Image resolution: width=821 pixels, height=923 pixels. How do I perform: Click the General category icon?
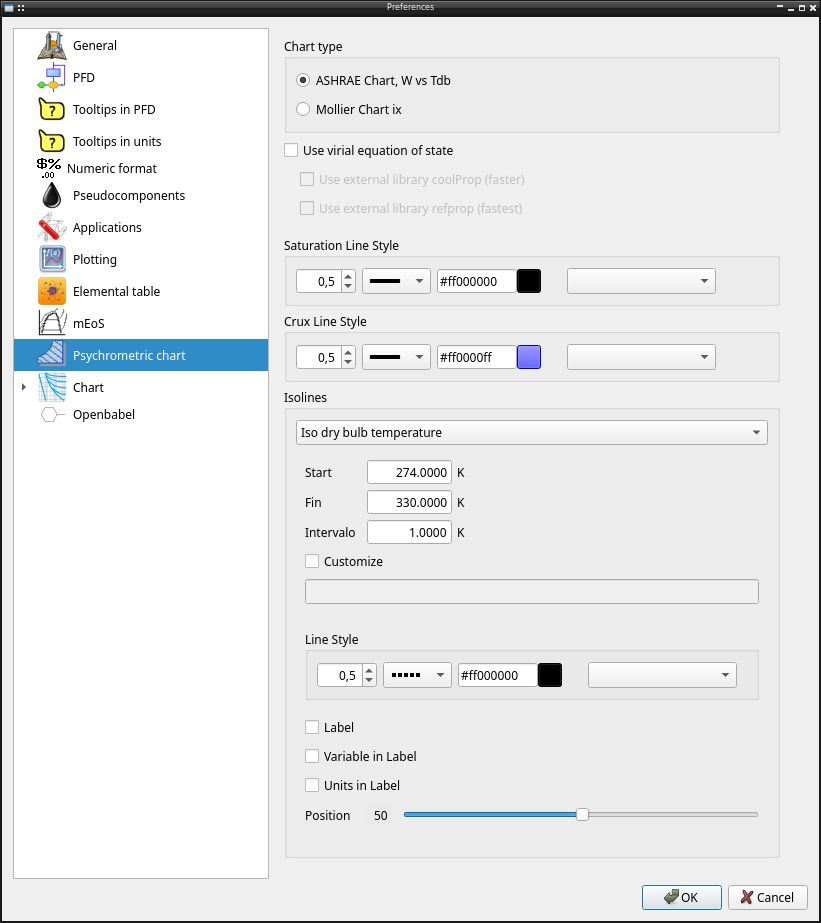[x=52, y=45]
